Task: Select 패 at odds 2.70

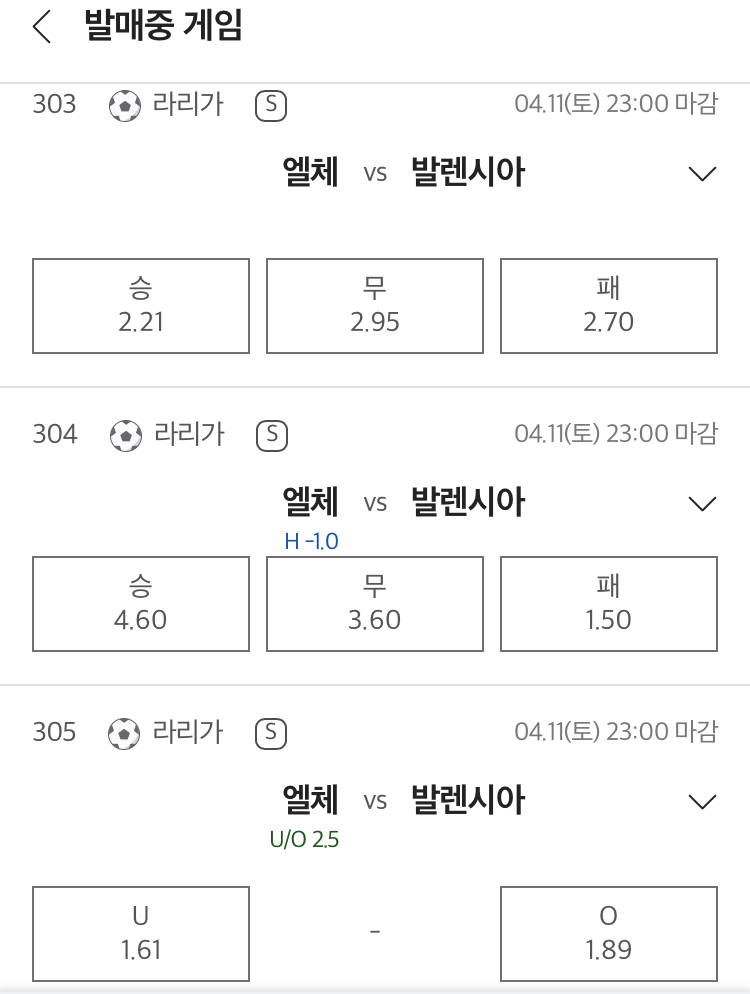Action: 609,306
